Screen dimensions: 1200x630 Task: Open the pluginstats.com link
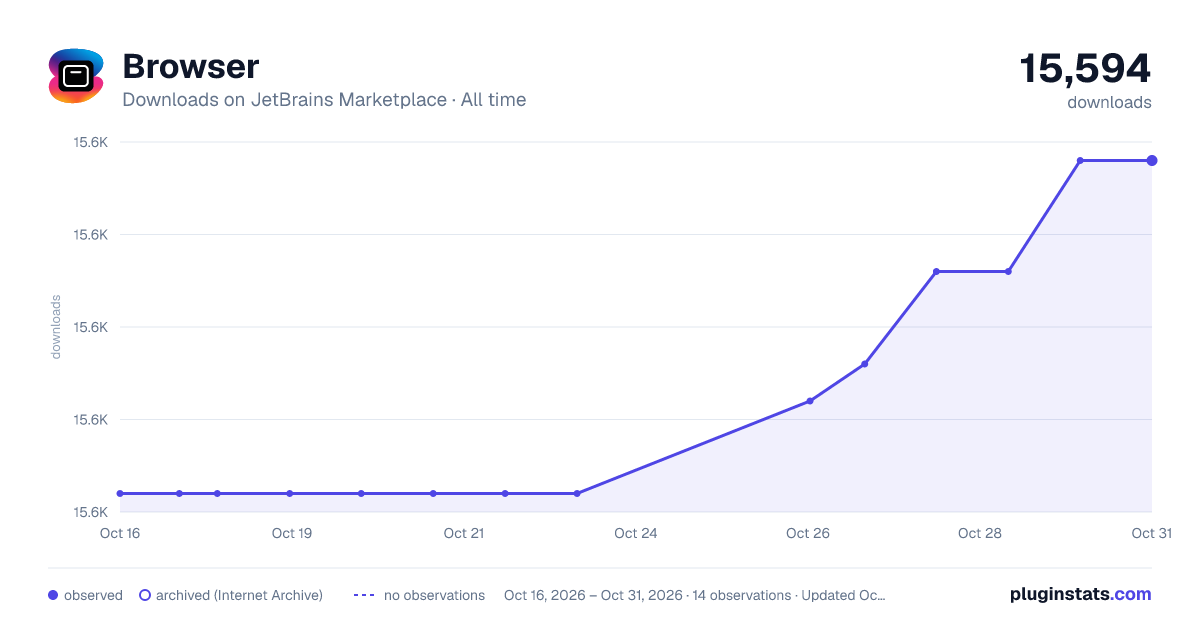tap(1081, 594)
